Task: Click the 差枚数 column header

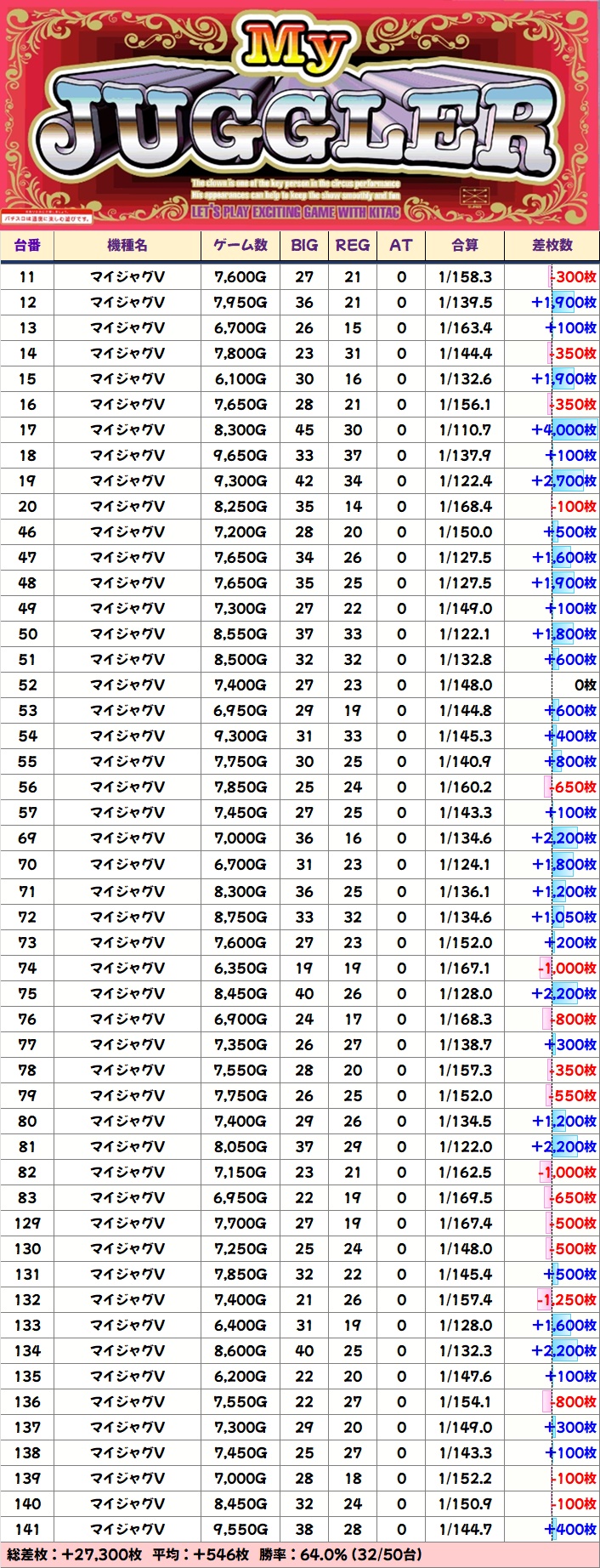Action: coord(552,245)
